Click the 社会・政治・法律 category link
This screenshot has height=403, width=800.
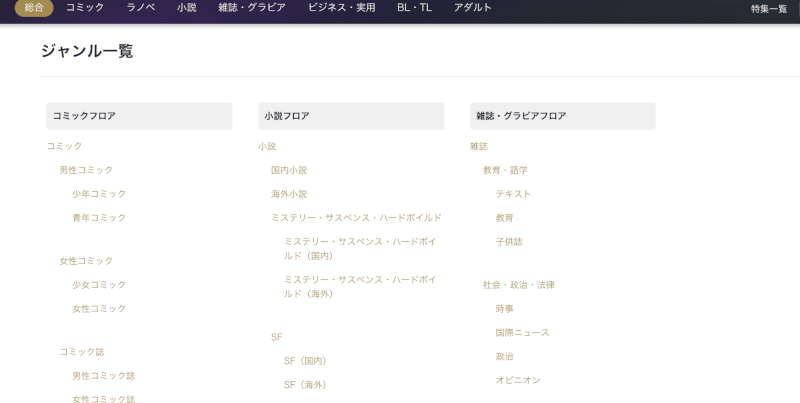518,285
